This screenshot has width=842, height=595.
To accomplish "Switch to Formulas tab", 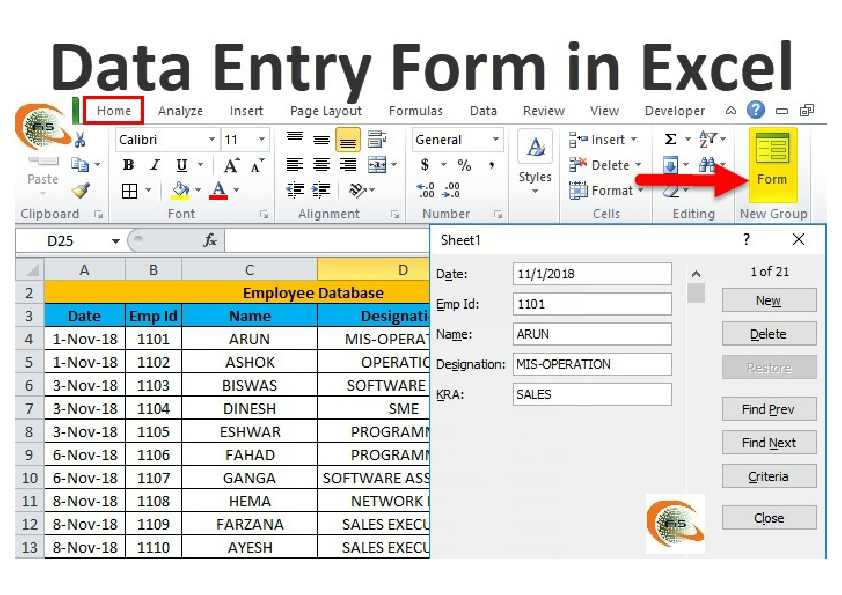I will (x=416, y=111).
